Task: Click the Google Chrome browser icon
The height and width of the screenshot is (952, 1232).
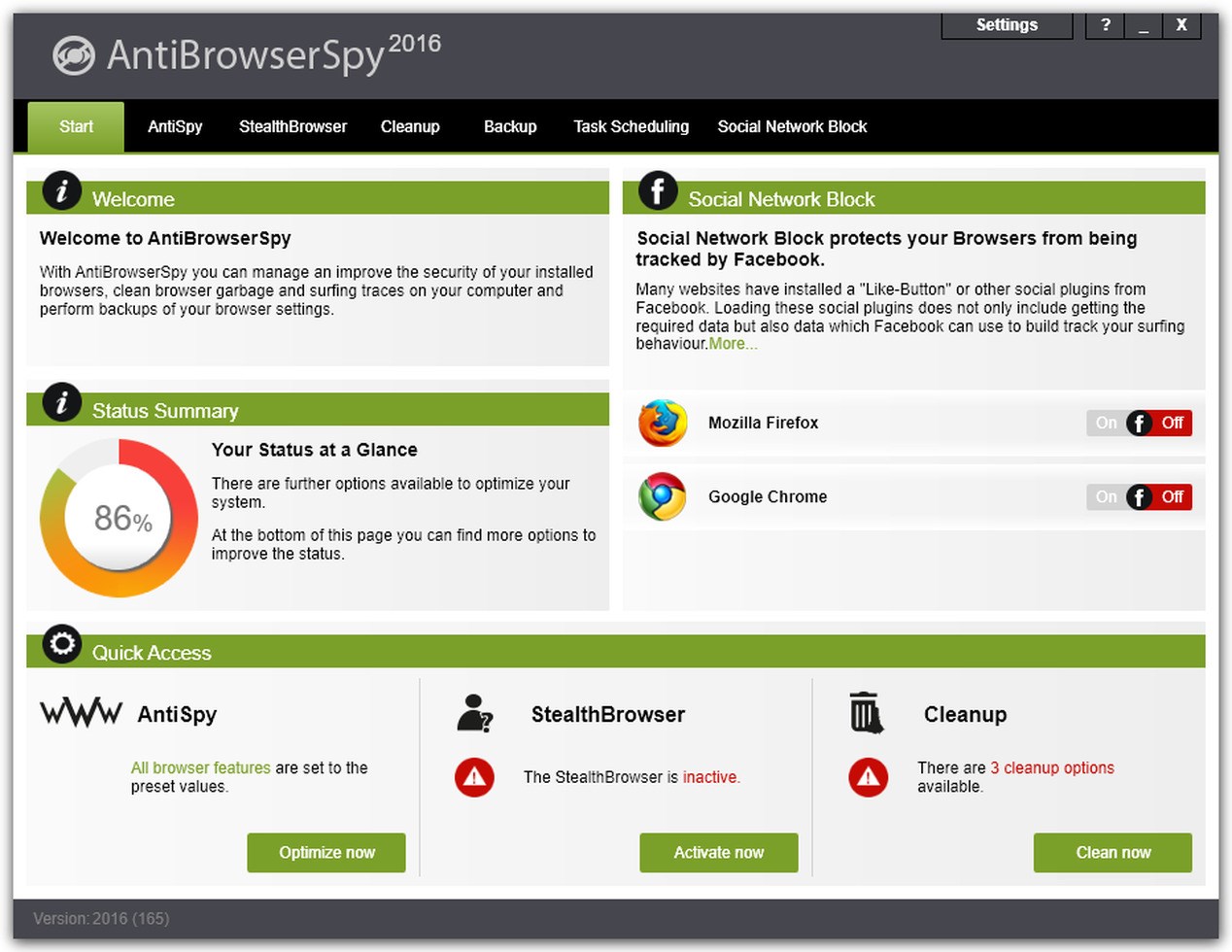Action: 663,496
